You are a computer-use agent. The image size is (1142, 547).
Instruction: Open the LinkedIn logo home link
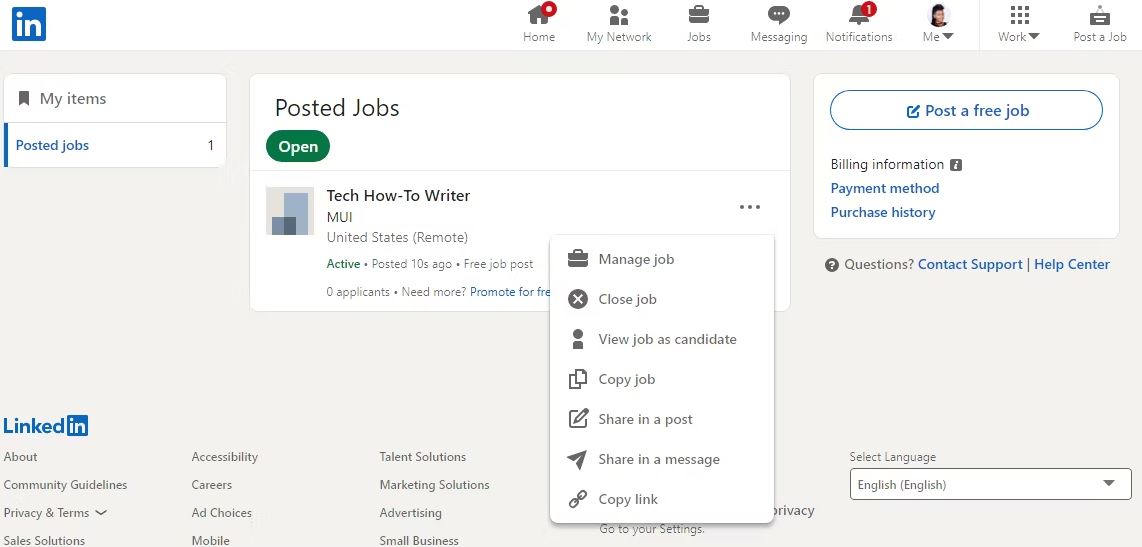click(x=29, y=24)
